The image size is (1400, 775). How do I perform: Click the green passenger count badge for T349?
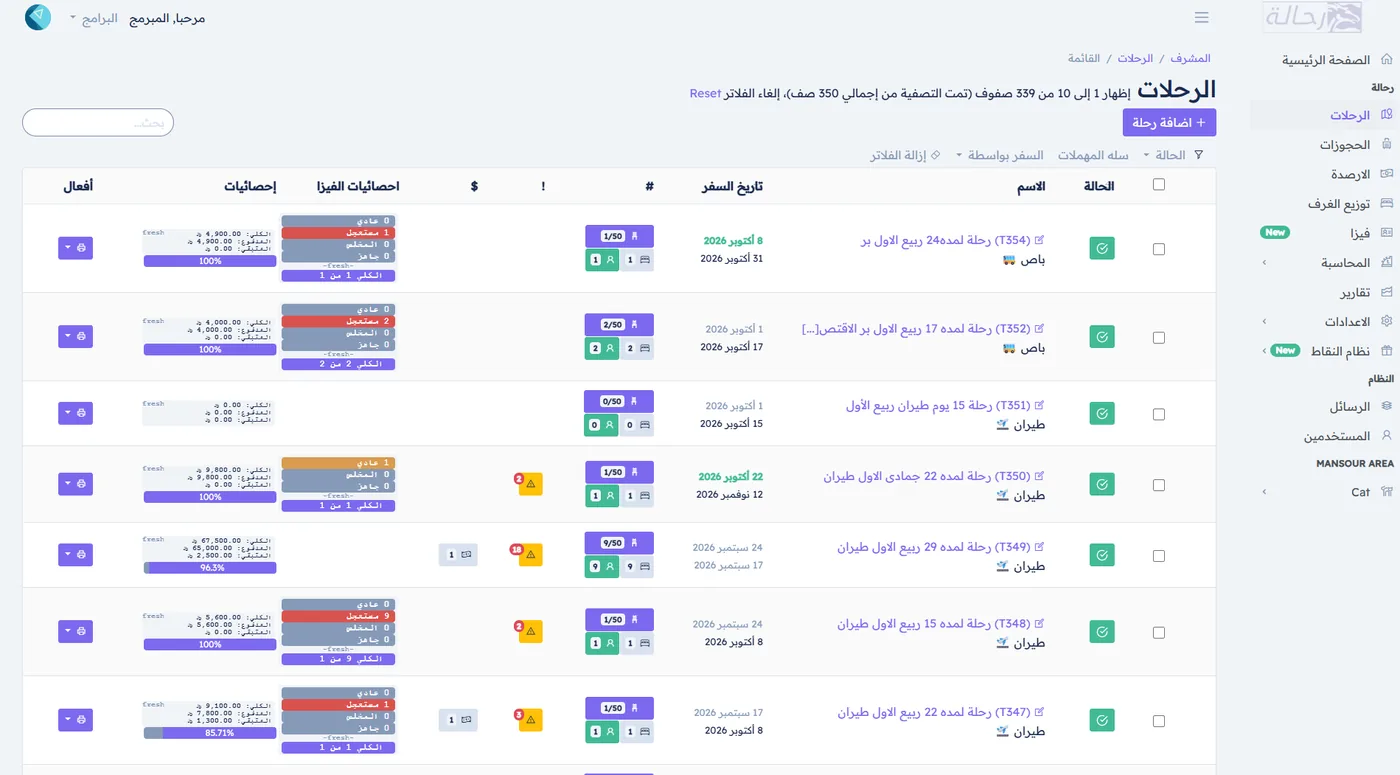click(602, 567)
